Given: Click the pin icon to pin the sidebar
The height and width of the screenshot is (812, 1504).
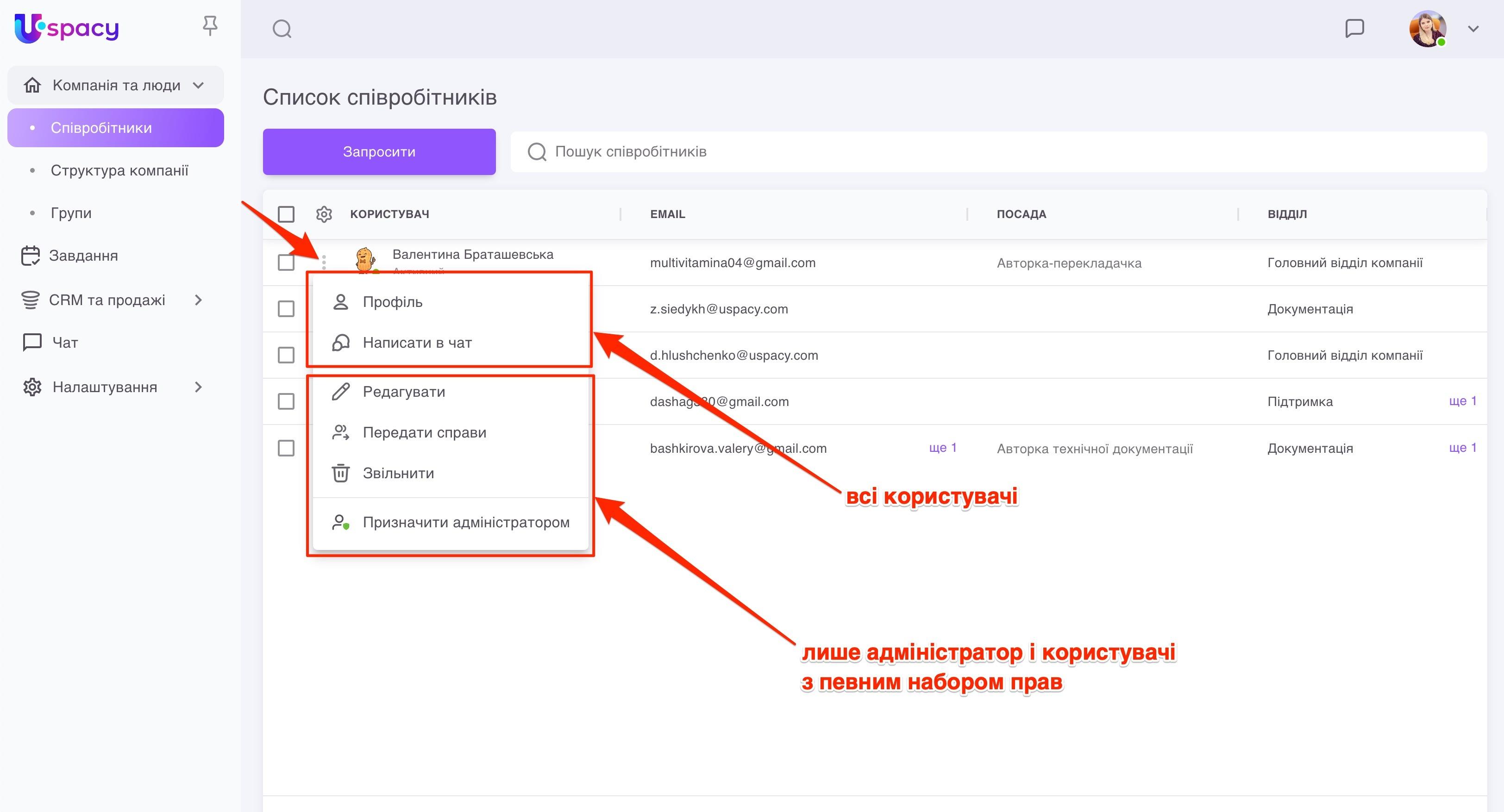Looking at the screenshot, I should (210, 25).
